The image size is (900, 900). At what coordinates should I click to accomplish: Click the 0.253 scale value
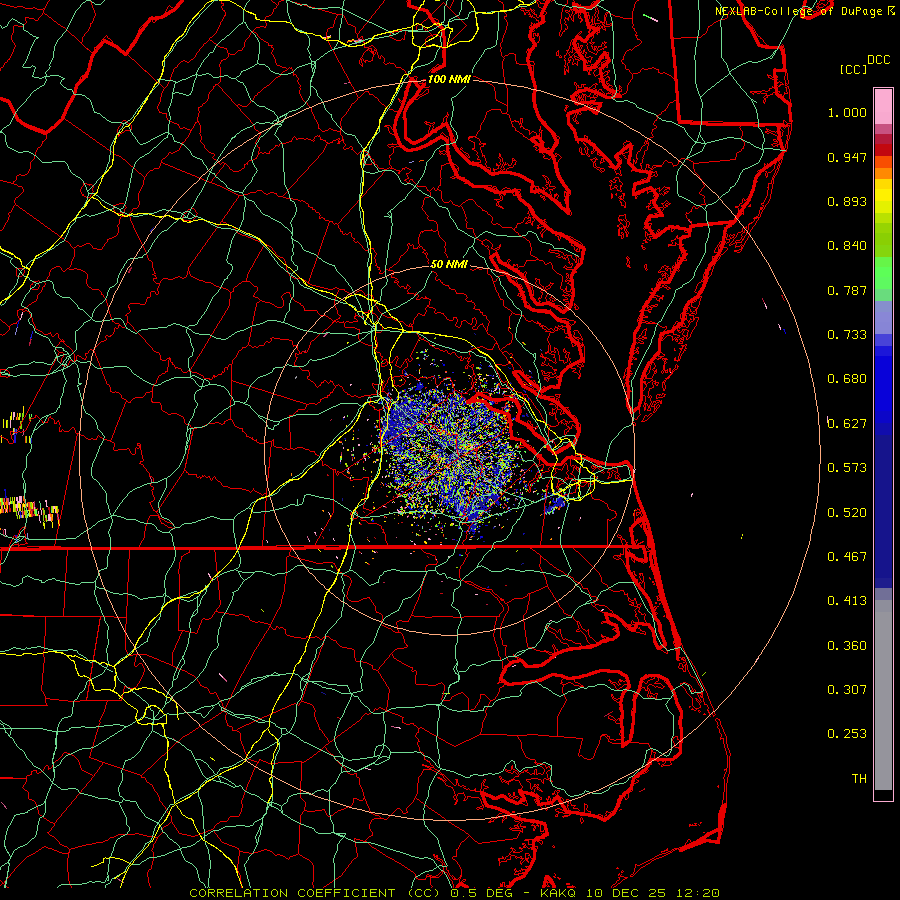click(847, 734)
